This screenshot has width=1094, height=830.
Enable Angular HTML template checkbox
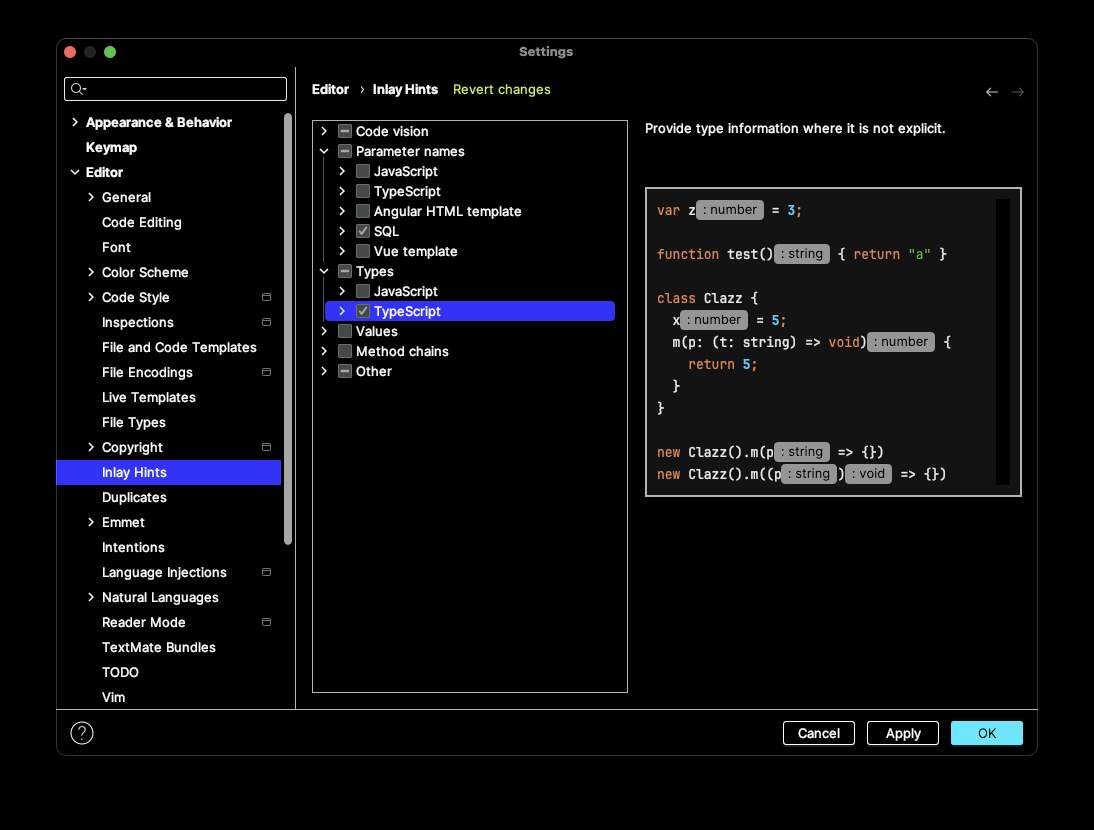click(363, 211)
